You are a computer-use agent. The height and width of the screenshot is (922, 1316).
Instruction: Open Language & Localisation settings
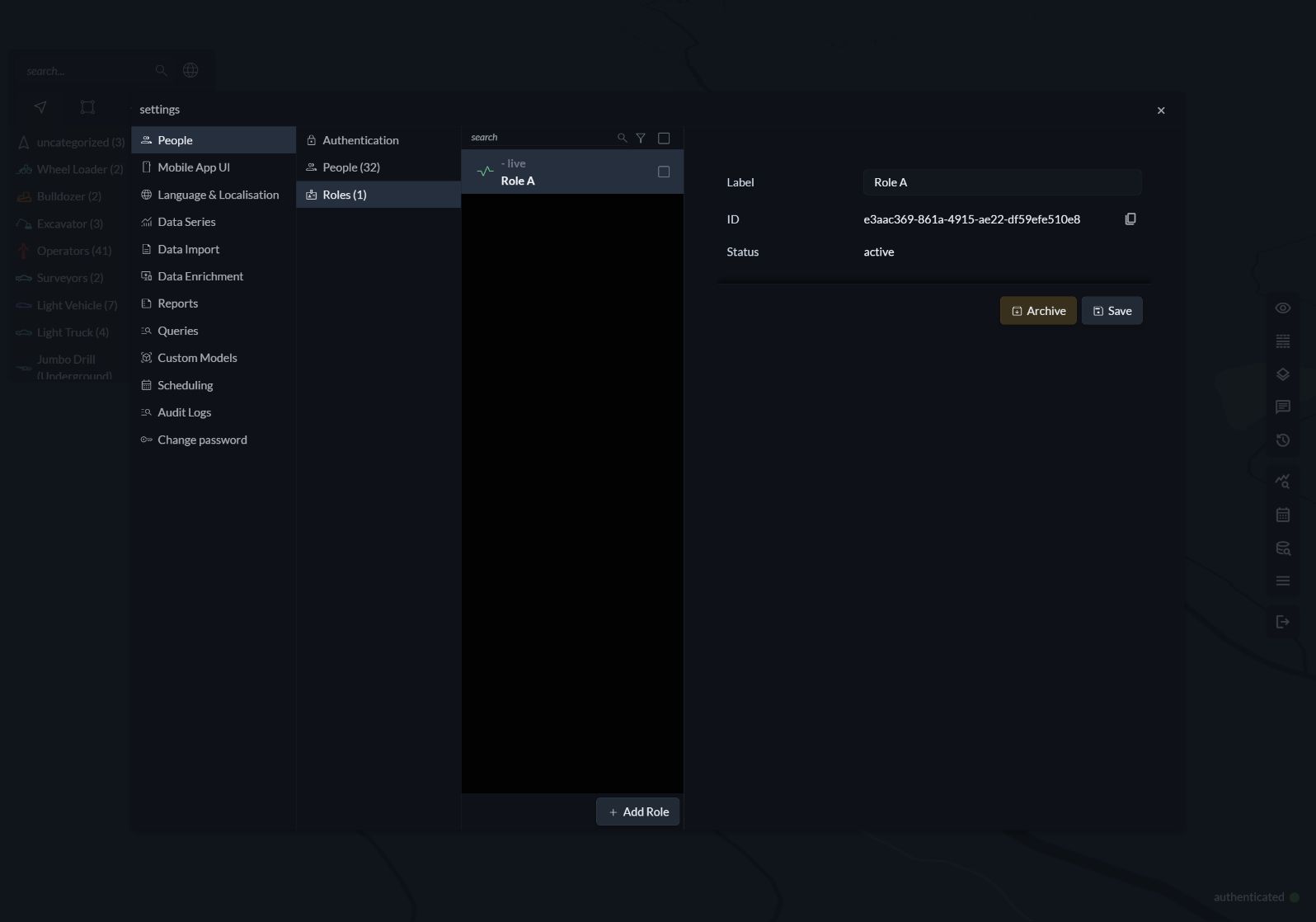tap(214, 195)
